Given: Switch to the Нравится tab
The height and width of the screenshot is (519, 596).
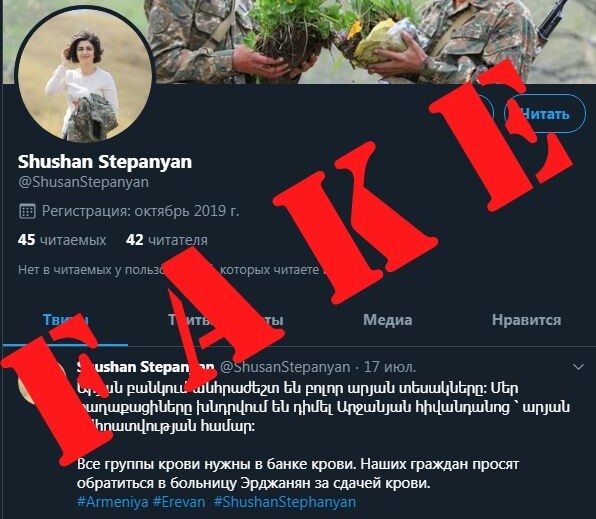Looking at the screenshot, I should click(x=526, y=320).
